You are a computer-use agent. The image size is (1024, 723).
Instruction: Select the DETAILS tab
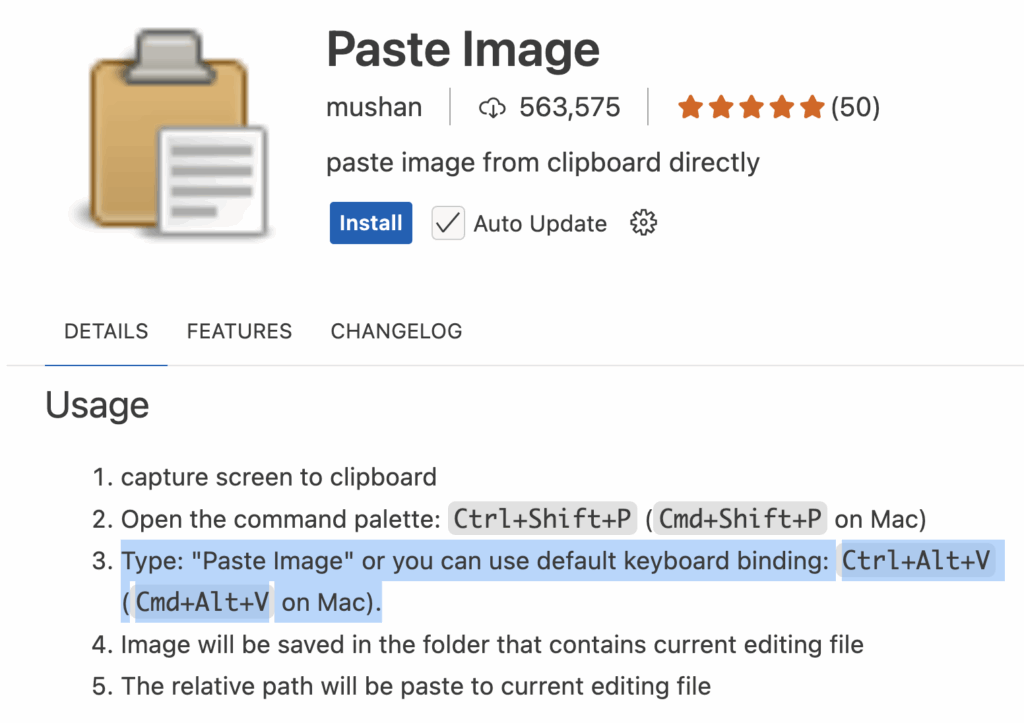[x=106, y=331]
